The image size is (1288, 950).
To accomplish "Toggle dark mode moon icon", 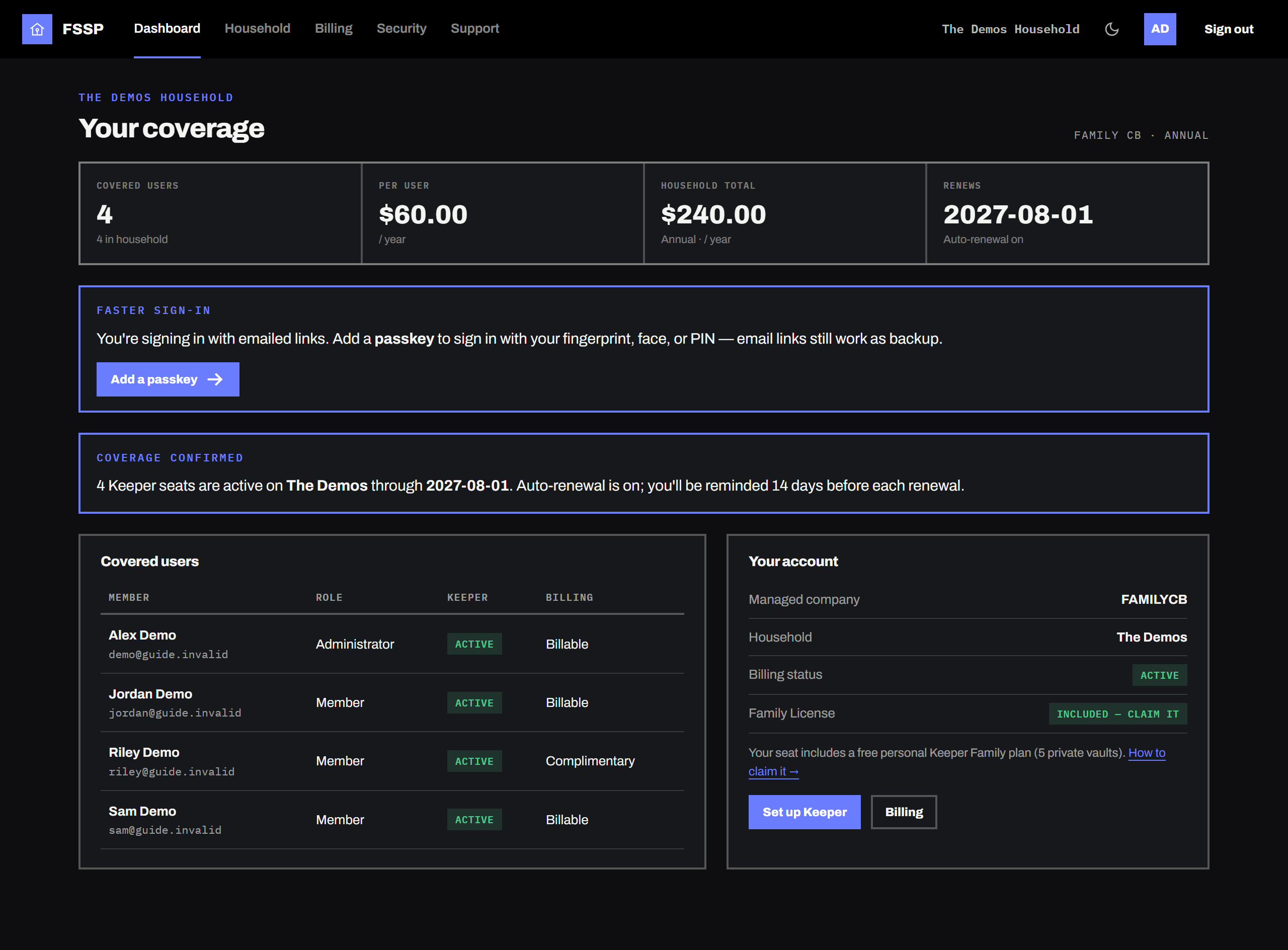I will 1111,29.
